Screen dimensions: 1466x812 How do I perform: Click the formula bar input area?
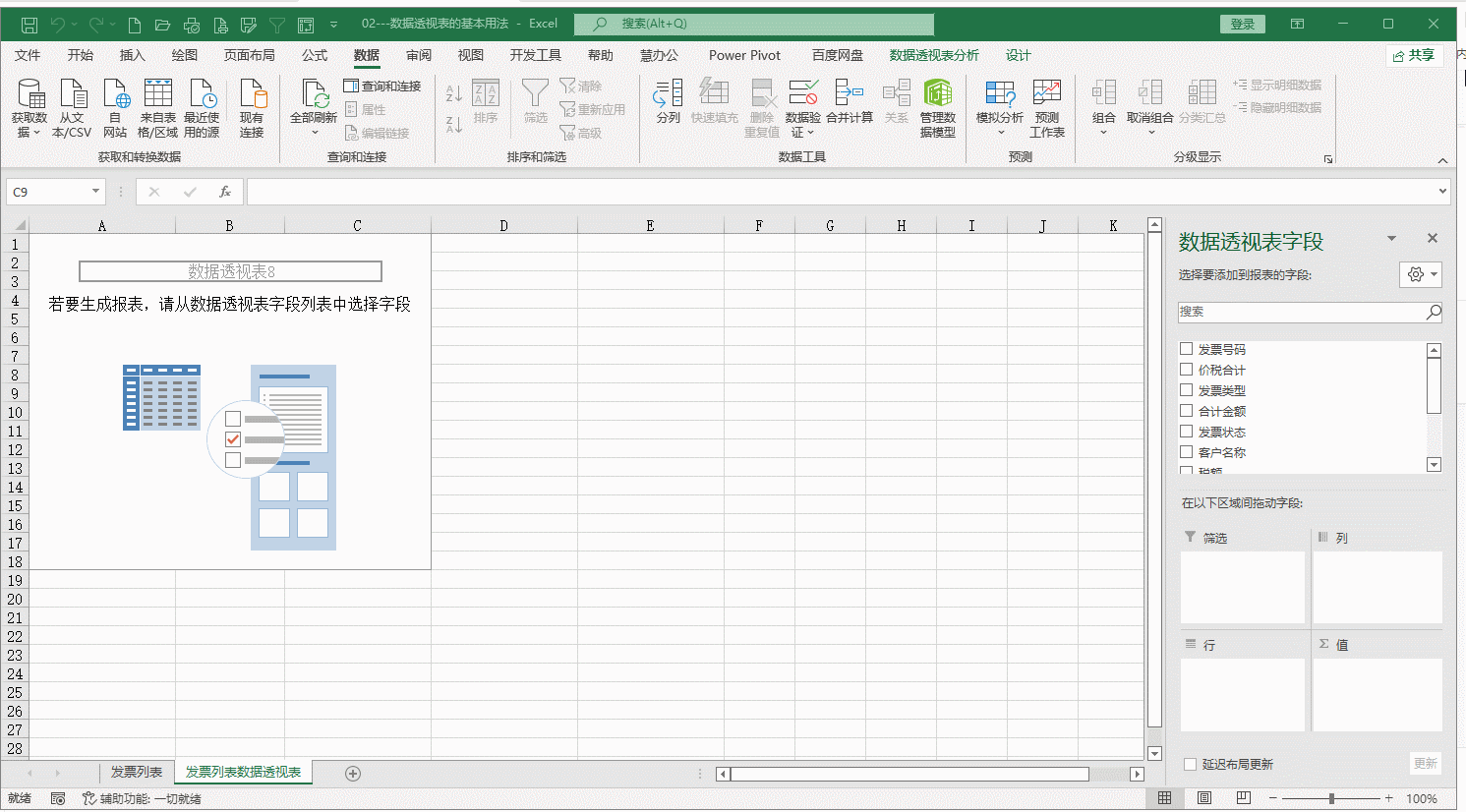tap(841, 192)
